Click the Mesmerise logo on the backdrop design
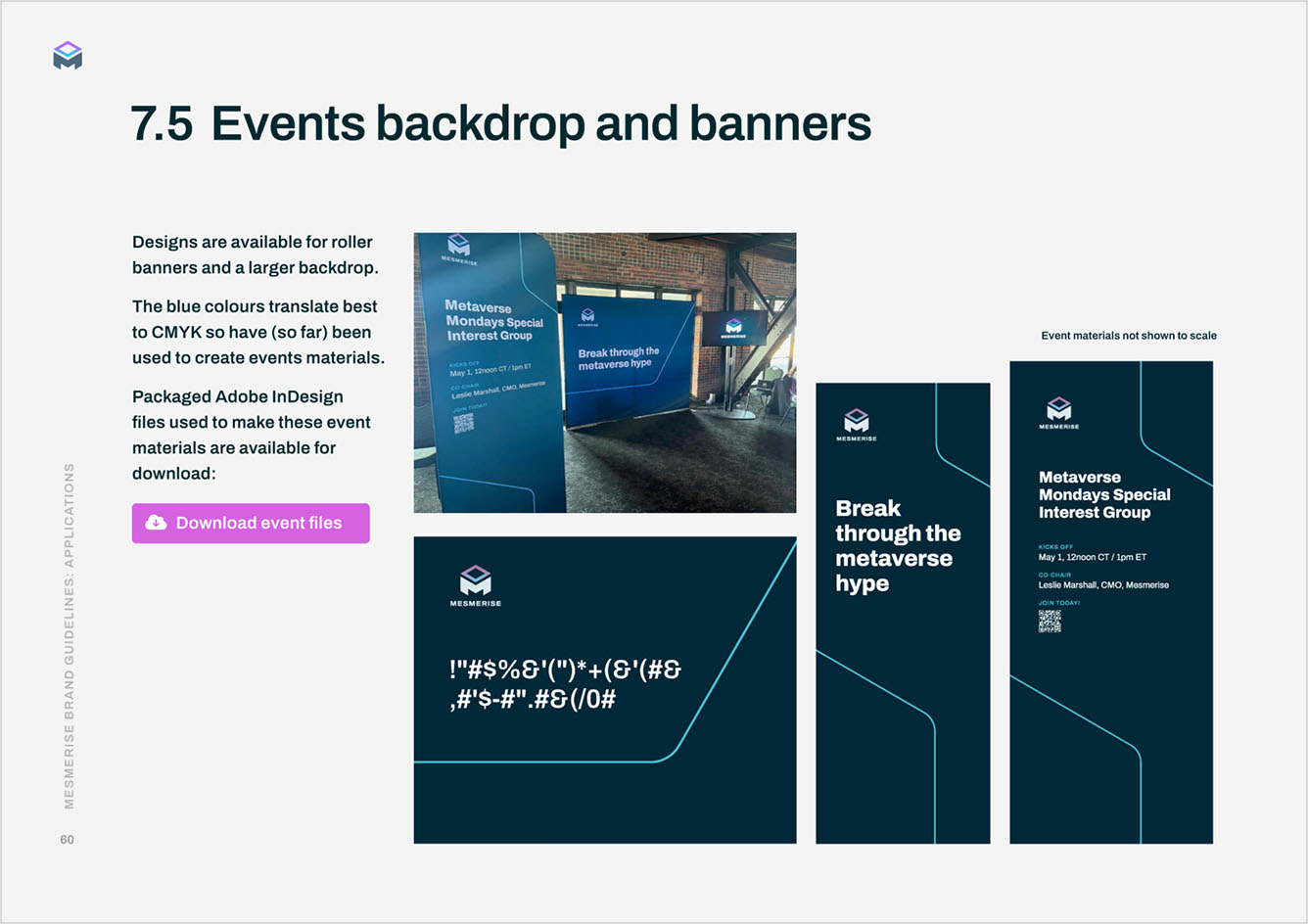Image resolution: width=1308 pixels, height=924 pixels. pos(476,585)
